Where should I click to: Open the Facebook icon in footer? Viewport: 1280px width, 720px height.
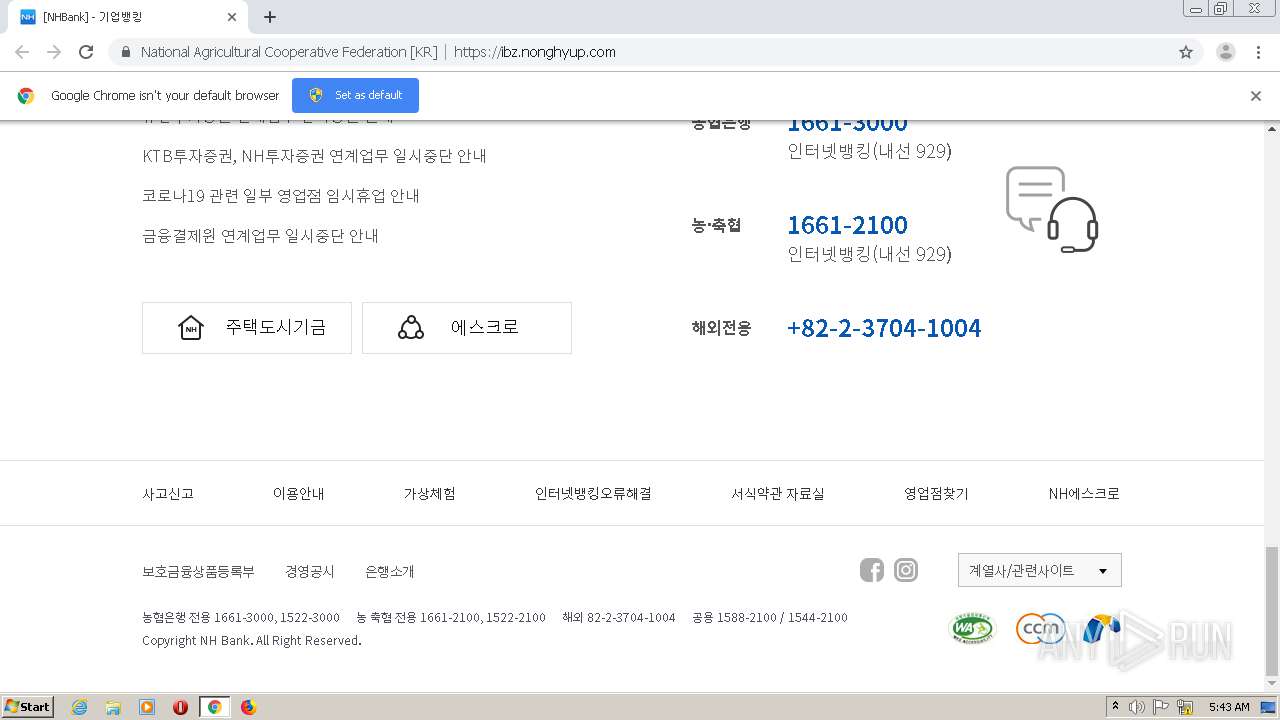point(872,570)
